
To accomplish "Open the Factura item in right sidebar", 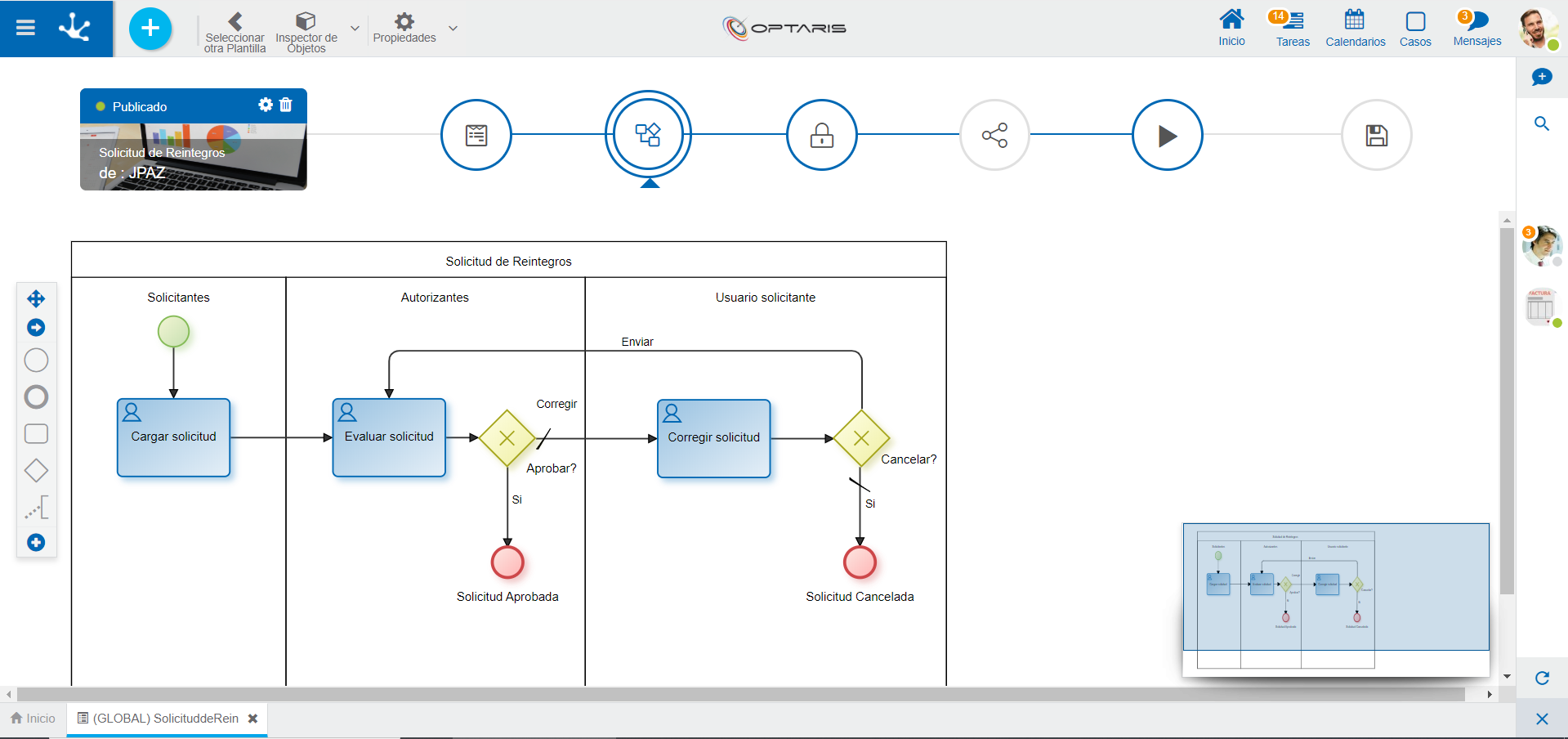I will pos(1541,307).
